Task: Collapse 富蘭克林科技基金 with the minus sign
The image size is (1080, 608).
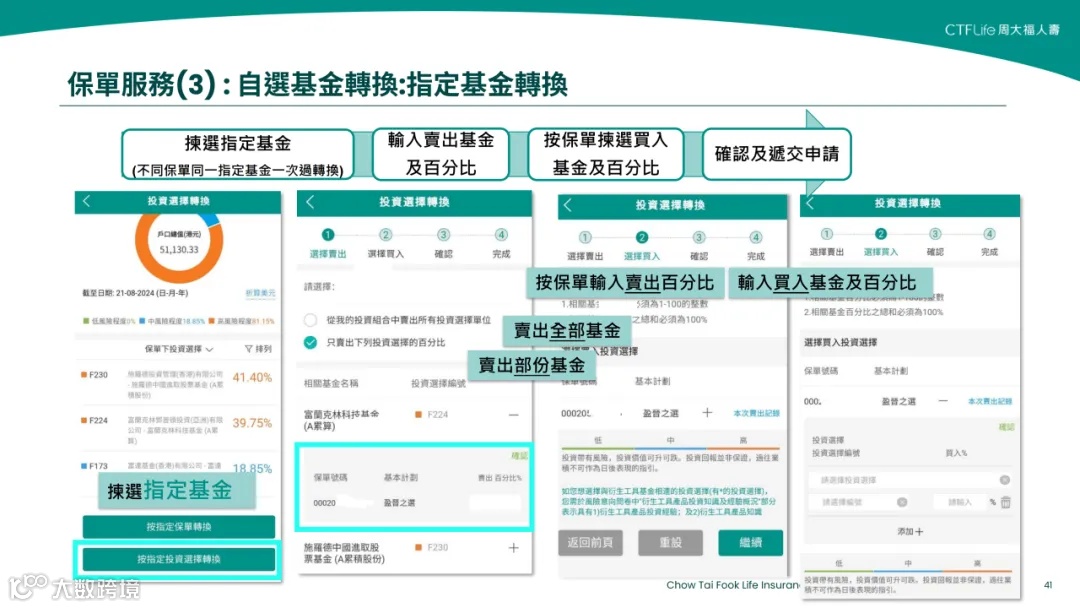Action: [x=514, y=414]
